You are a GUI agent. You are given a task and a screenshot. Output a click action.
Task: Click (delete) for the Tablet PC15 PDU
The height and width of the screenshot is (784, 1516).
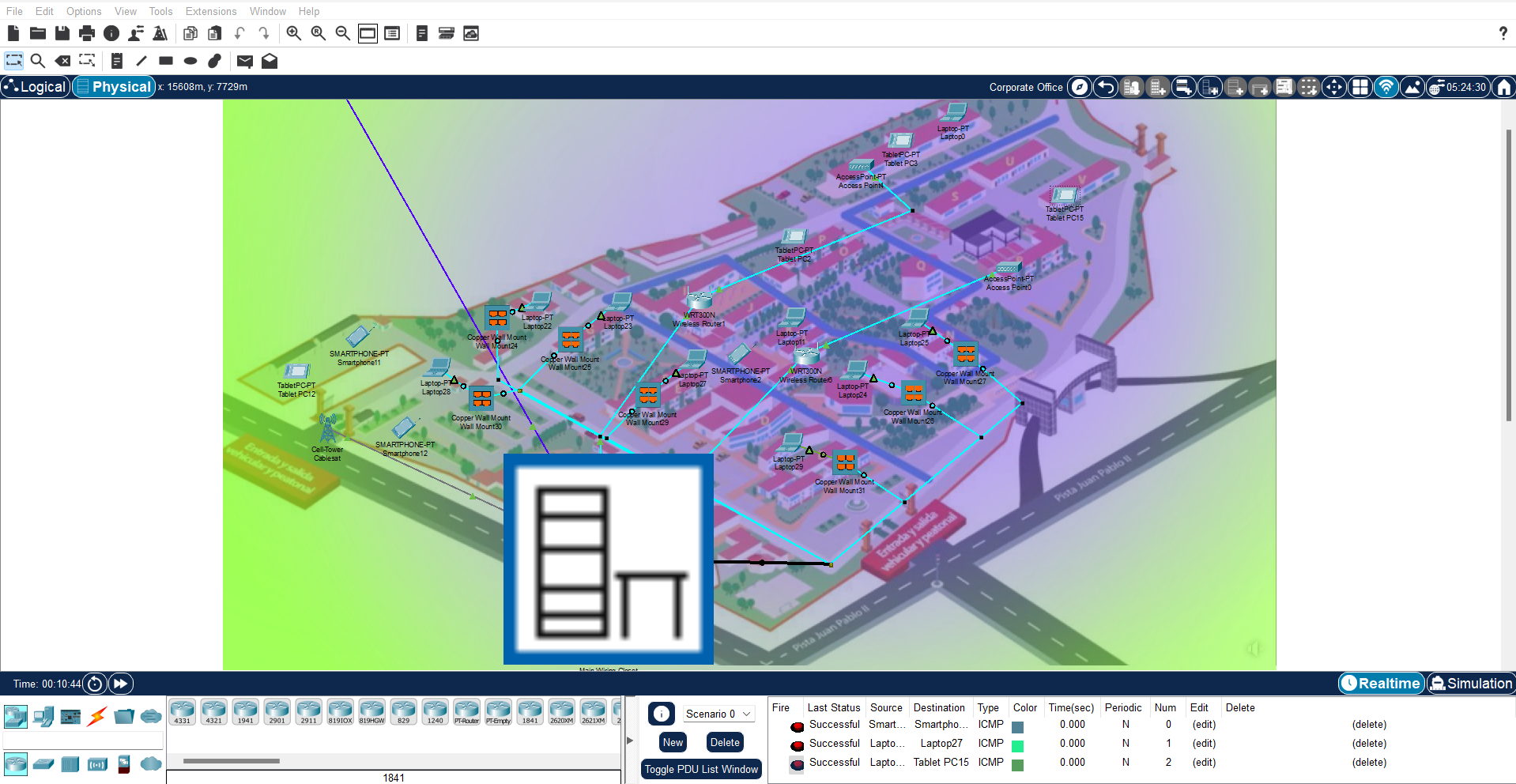tap(1369, 763)
